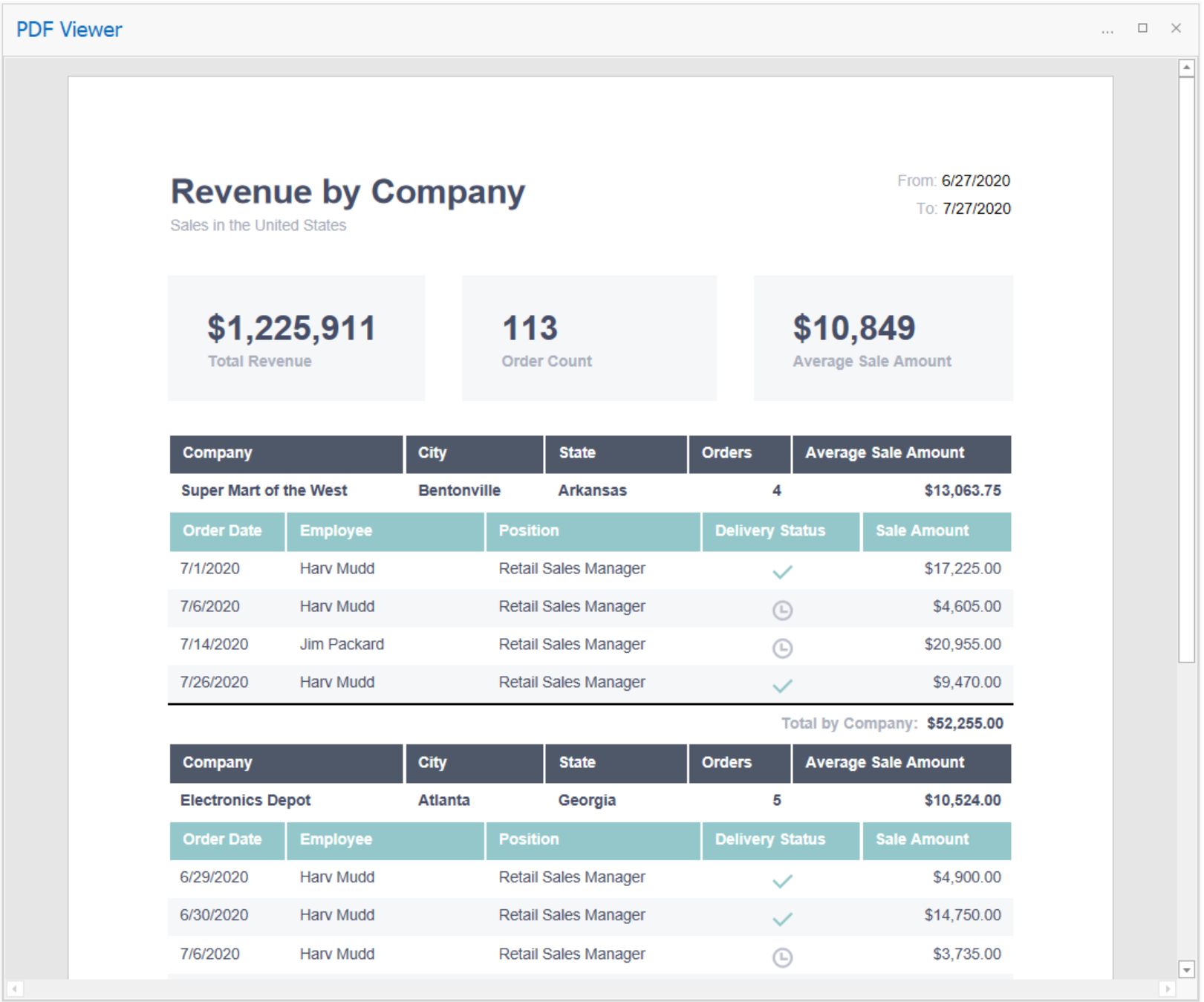Screen dimensions: 1204x1002
Task: Click the From date 6/27/2020
Action: tap(975, 180)
